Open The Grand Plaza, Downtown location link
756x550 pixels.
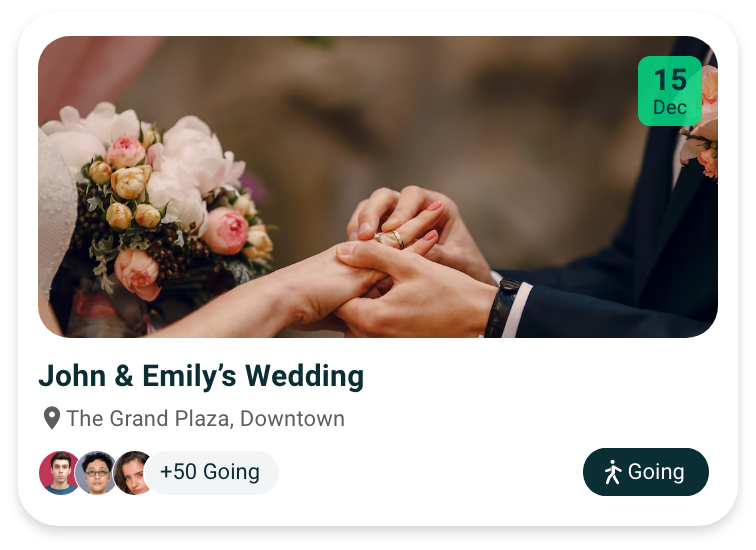[x=205, y=418]
